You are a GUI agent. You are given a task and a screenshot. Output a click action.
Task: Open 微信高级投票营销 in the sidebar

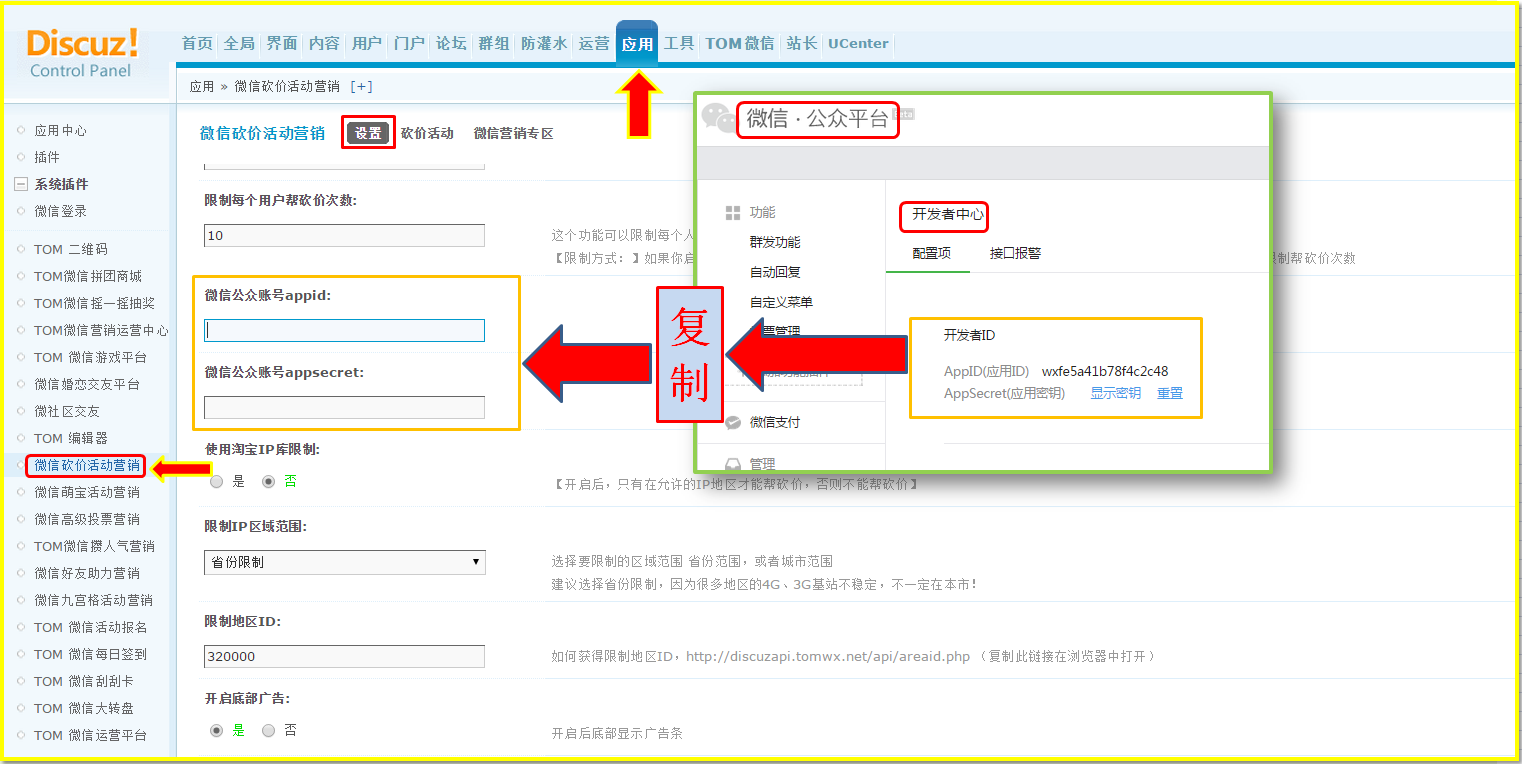click(x=87, y=519)
